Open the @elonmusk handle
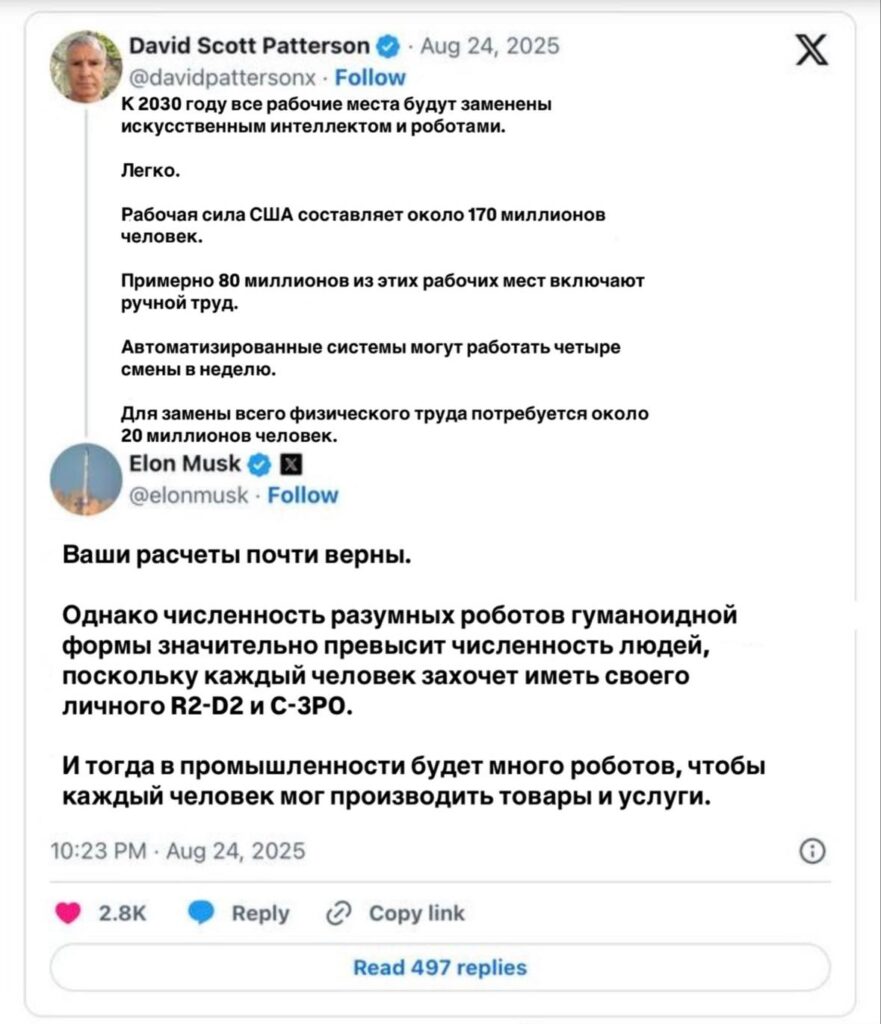This screenshot has width=881, height=1024. click(x=189, y=495)
